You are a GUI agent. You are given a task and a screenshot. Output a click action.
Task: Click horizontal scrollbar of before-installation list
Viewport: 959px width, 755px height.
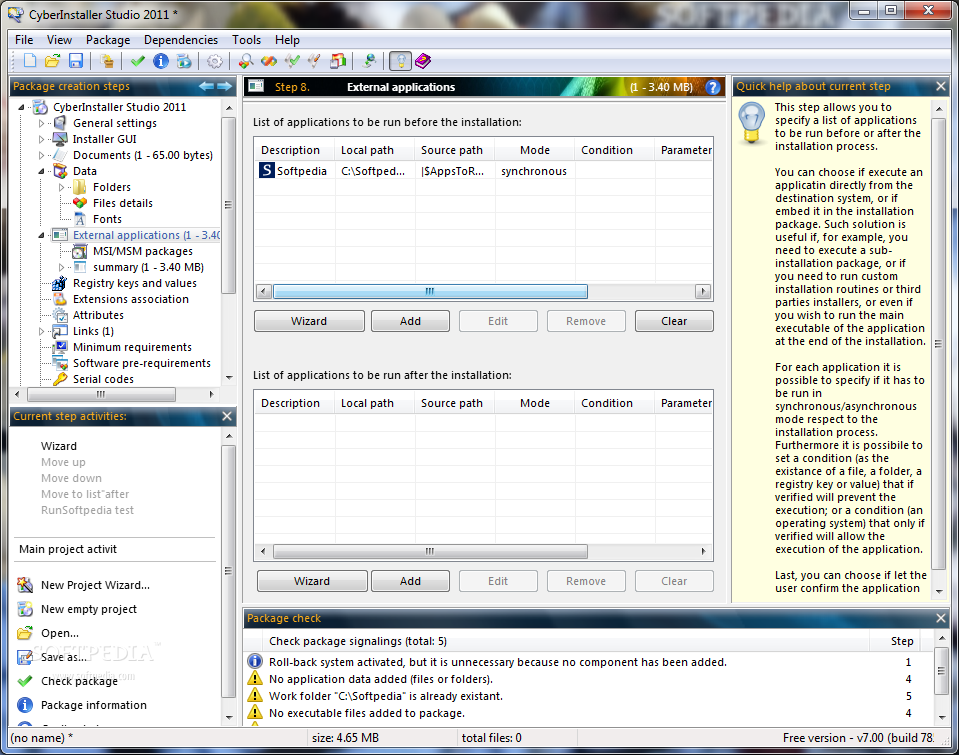[x=430, y=292]
